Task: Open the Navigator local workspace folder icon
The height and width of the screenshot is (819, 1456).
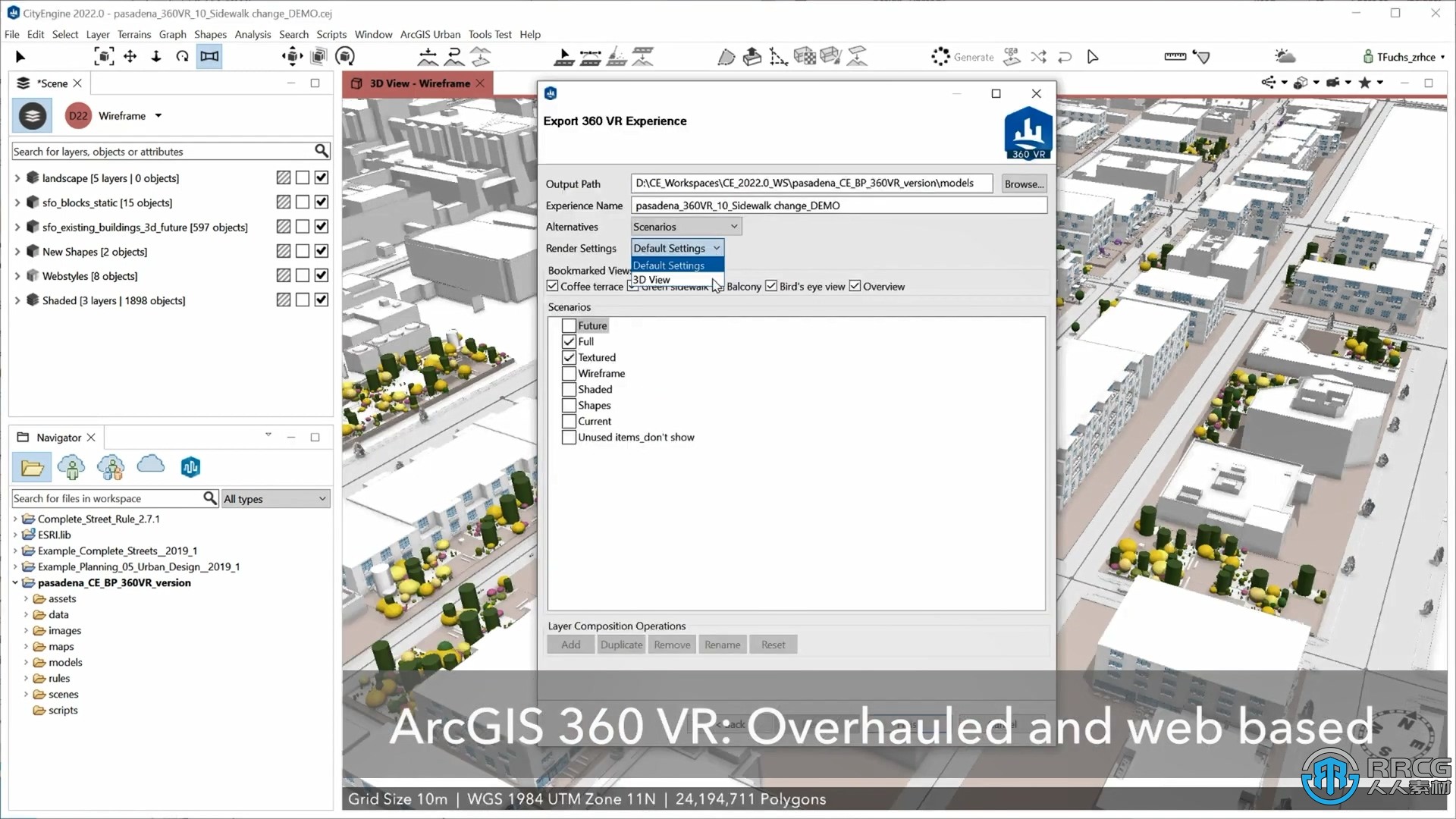Action: pos(33,468)
